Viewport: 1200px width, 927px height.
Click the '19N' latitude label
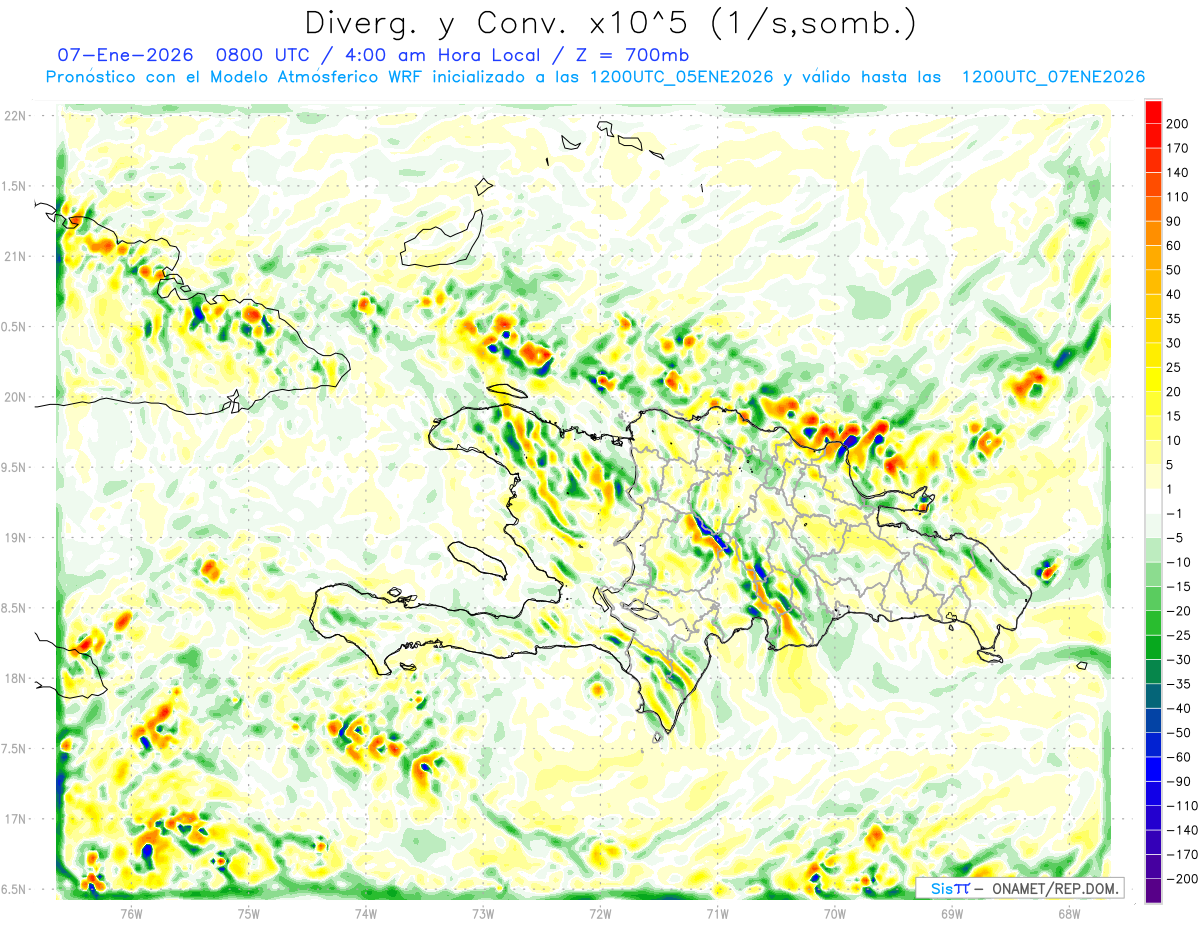pyautogui.click(x=14, y=538)
